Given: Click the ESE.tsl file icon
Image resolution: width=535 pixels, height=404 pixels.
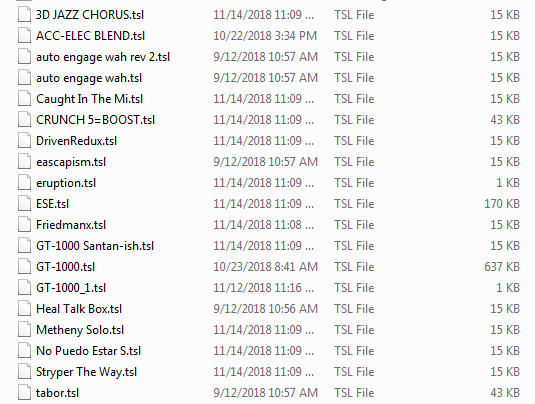Looking at the screenshot, I should (x=24, y=204).
